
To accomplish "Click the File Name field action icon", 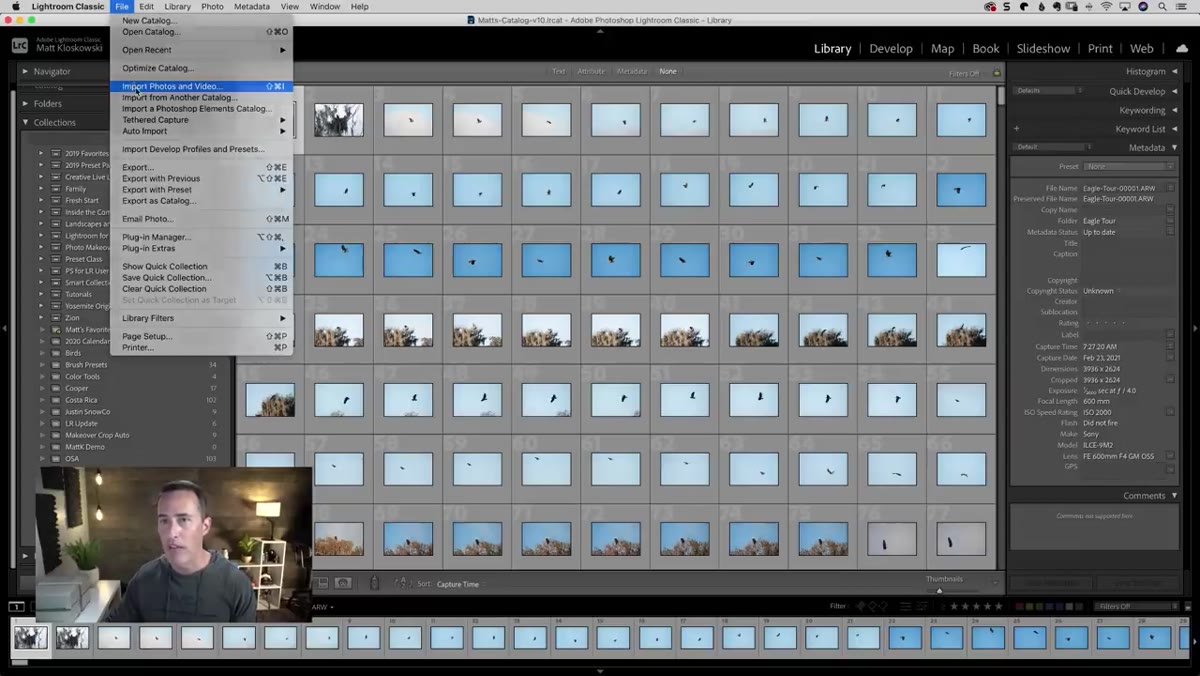I will coord(1171,188).
